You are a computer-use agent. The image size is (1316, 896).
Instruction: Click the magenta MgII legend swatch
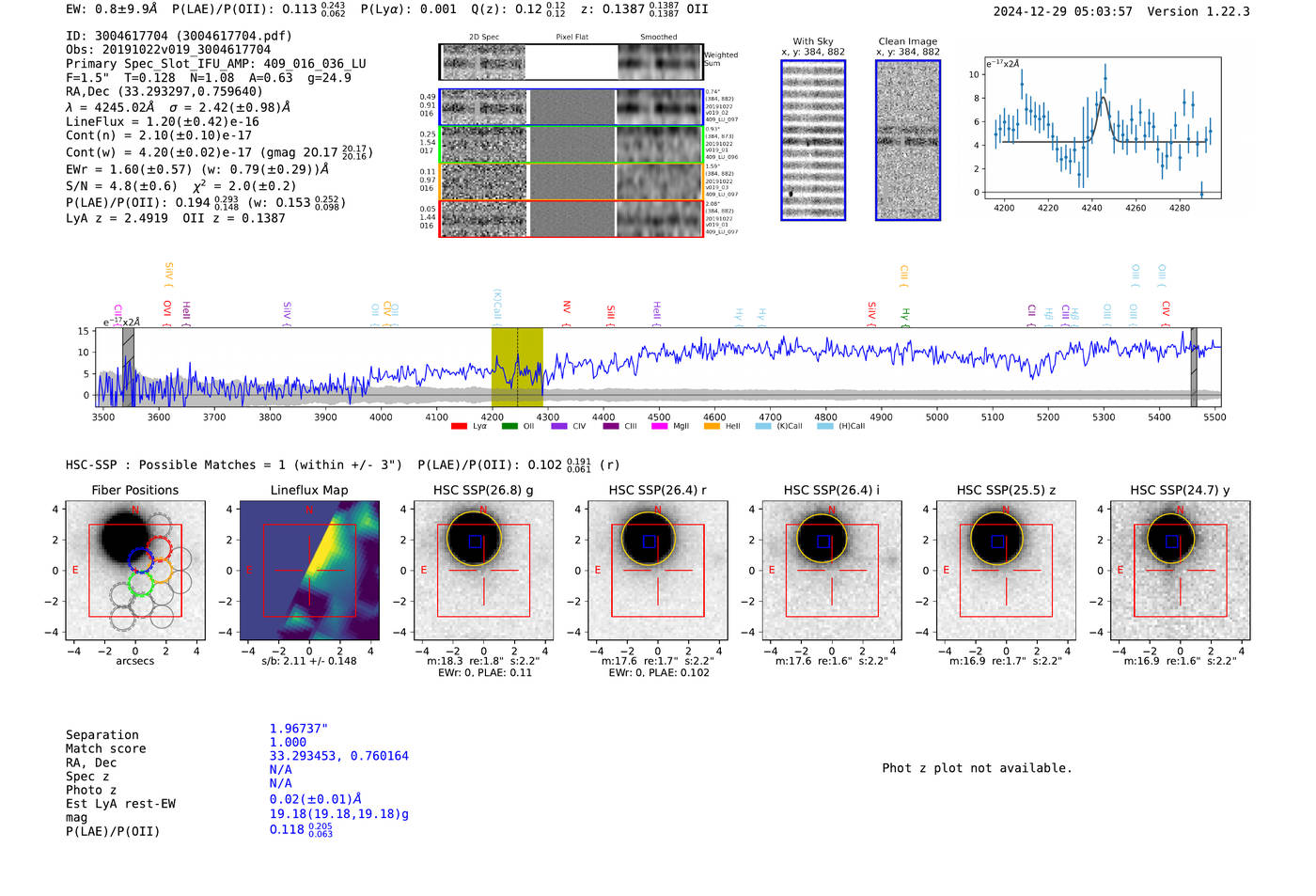[659, 427]
